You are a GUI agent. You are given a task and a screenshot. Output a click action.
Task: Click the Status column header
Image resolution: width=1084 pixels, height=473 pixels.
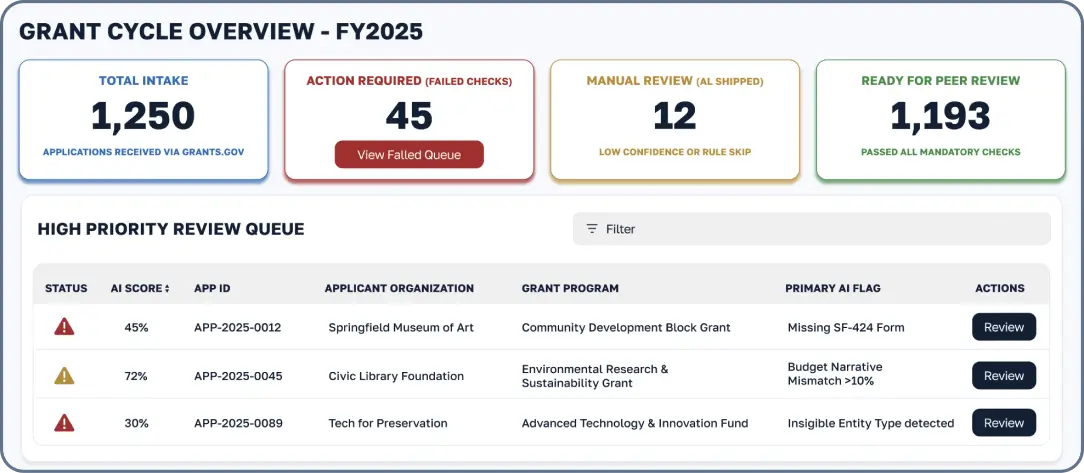66,288
